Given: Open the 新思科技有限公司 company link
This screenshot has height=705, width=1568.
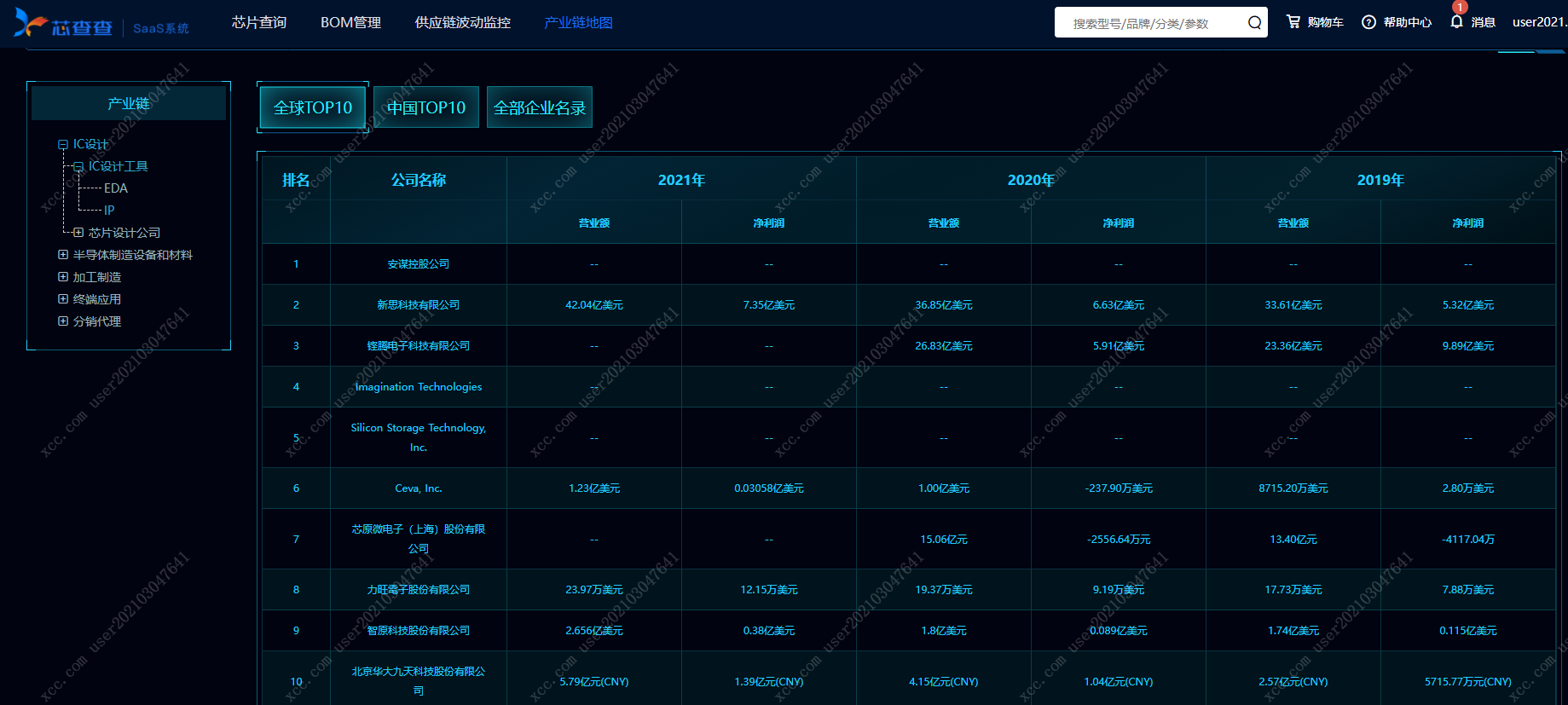Looking at the screenshot, I should click(418, 305).
